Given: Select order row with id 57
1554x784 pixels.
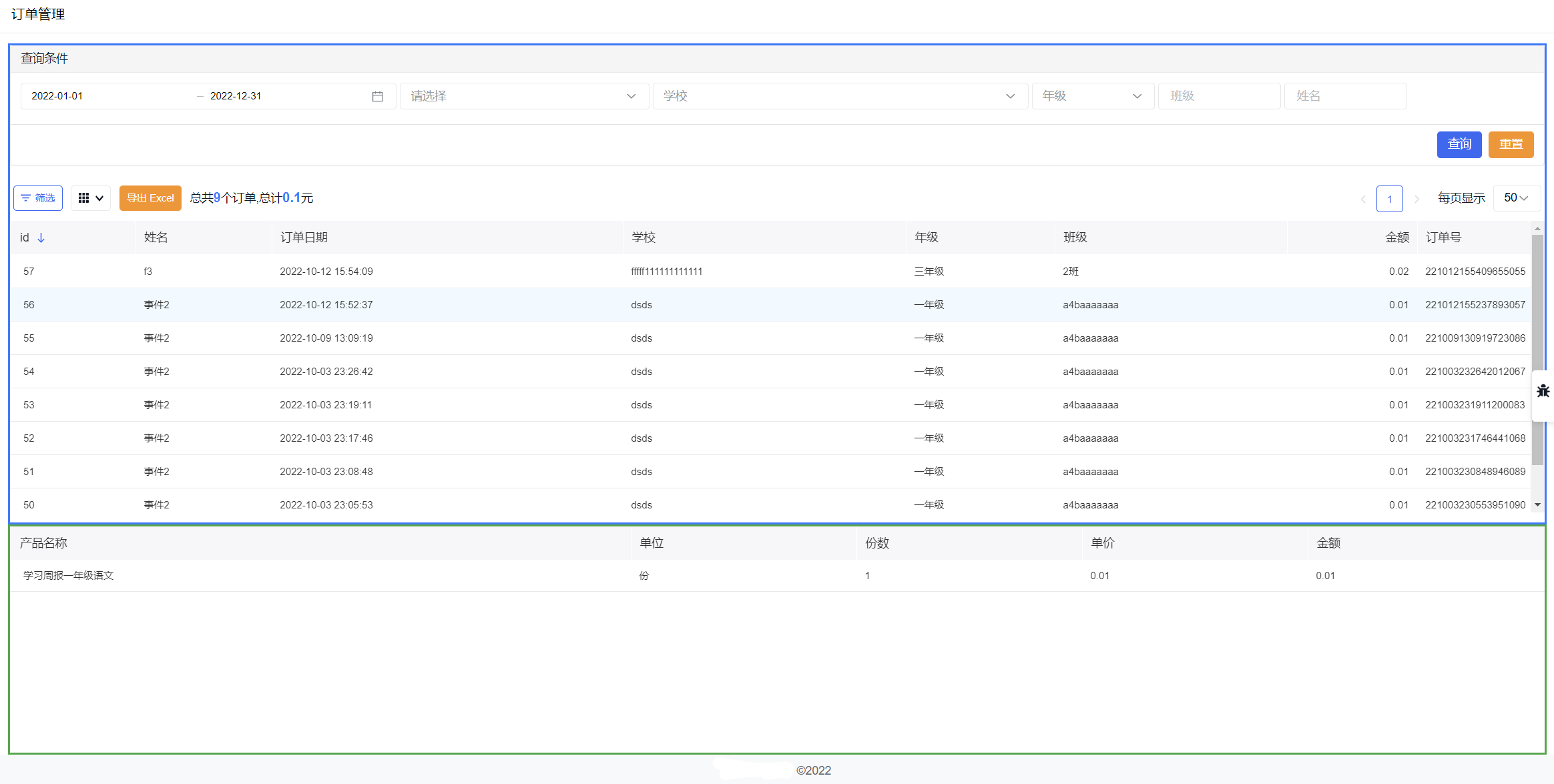Looking at the screenshot, I should (770, 272).
